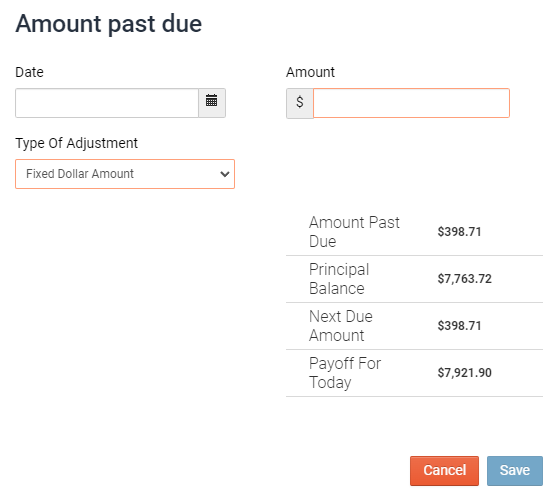
Task: Open the Fixed Dollar Amount dropdown
Action: point(125,174)
